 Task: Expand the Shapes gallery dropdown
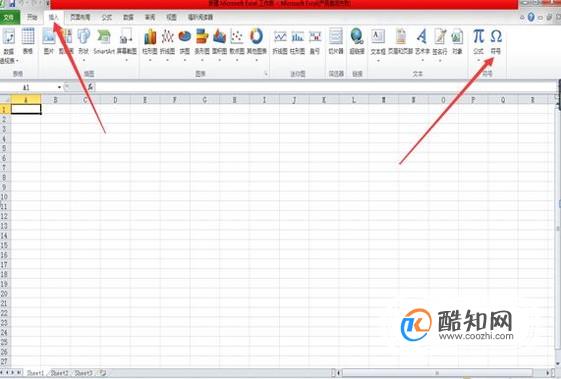84,60
